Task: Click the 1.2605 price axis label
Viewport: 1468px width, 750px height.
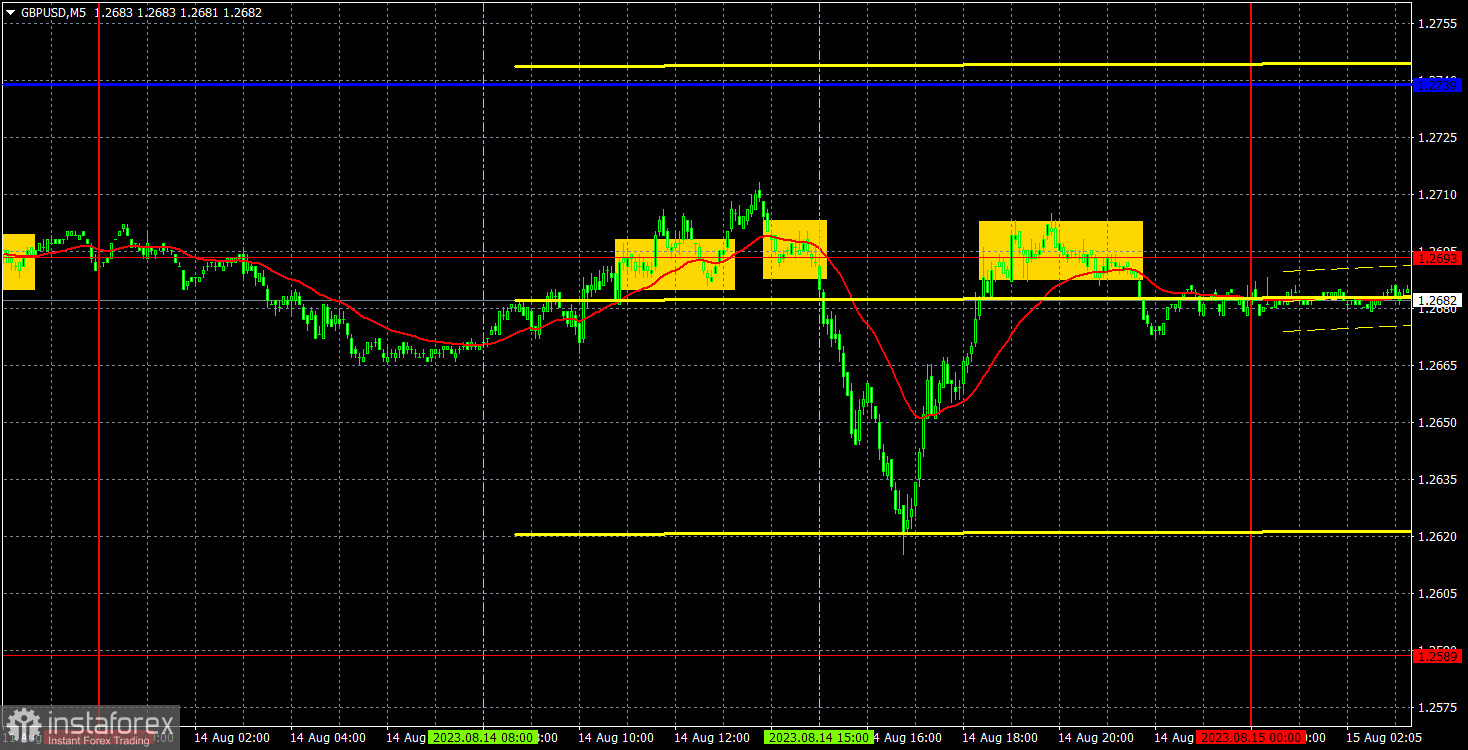Action: pos(1439,594)
